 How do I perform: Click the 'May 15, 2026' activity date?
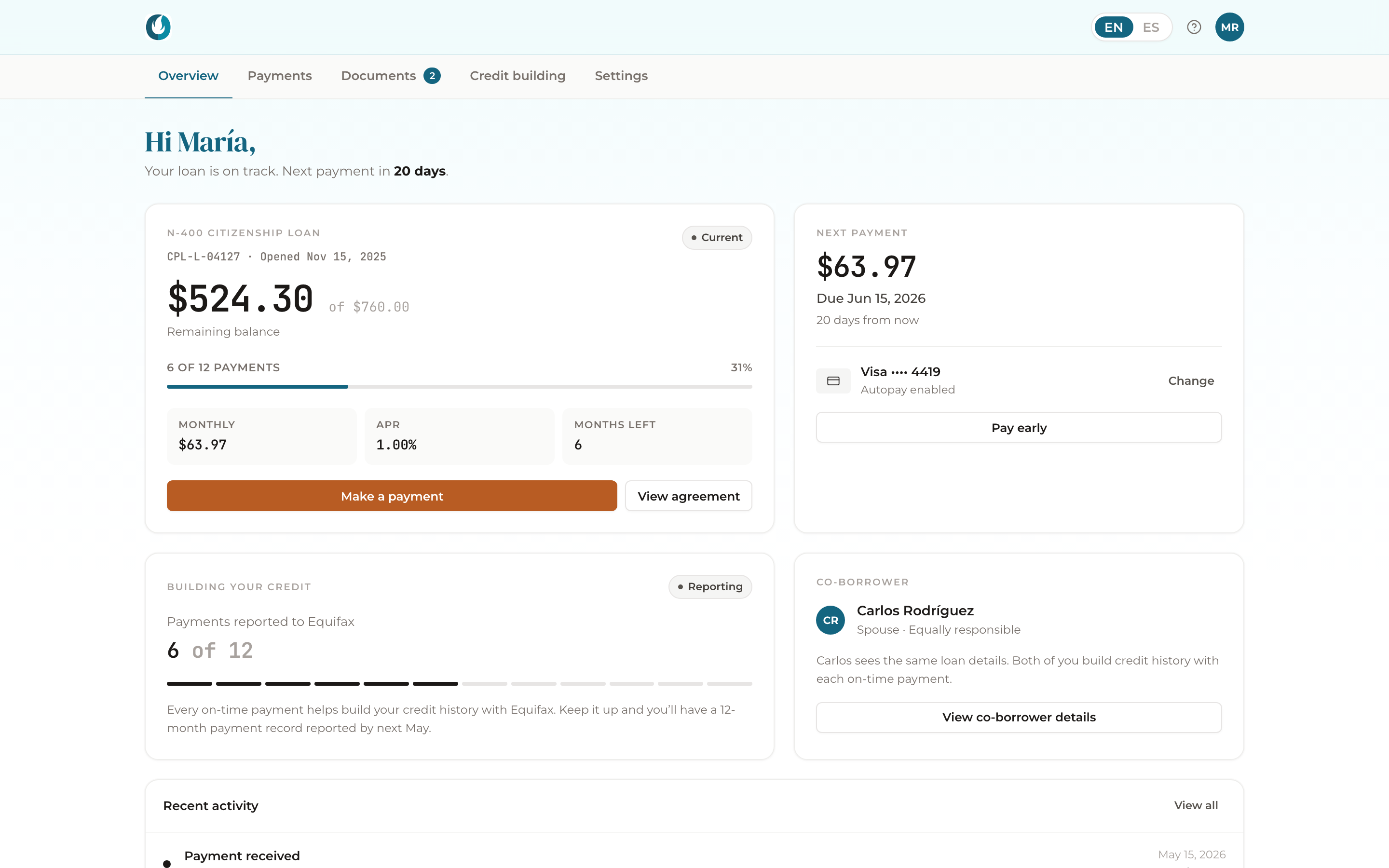click(x=1192, y=854)
